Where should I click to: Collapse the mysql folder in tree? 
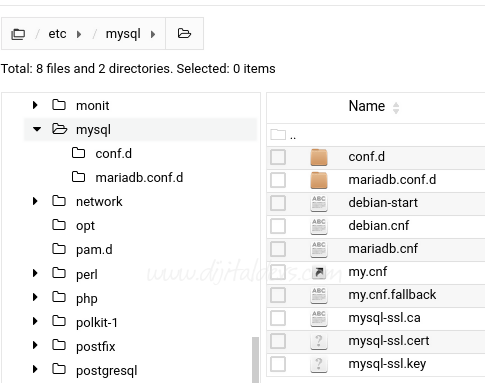[x=37, y=129]
